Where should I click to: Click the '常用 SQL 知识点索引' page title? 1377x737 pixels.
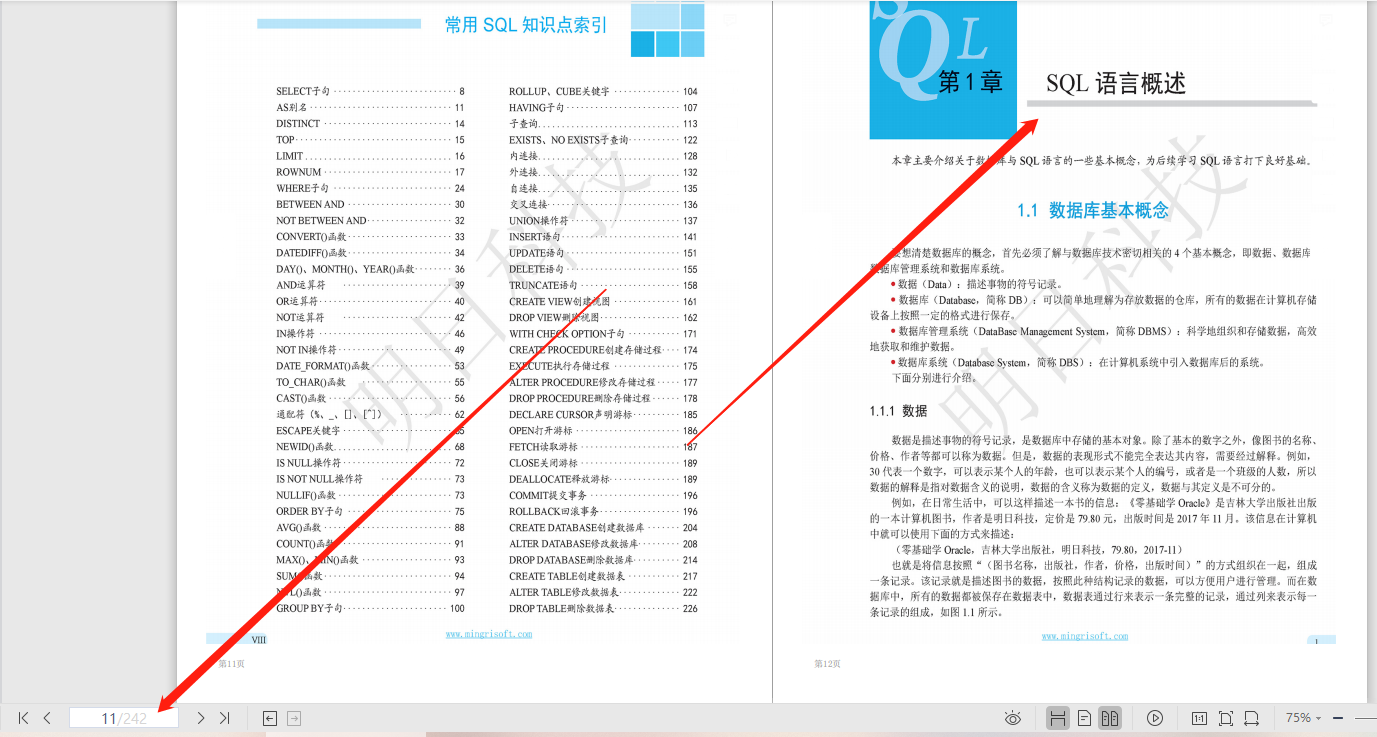526,25
